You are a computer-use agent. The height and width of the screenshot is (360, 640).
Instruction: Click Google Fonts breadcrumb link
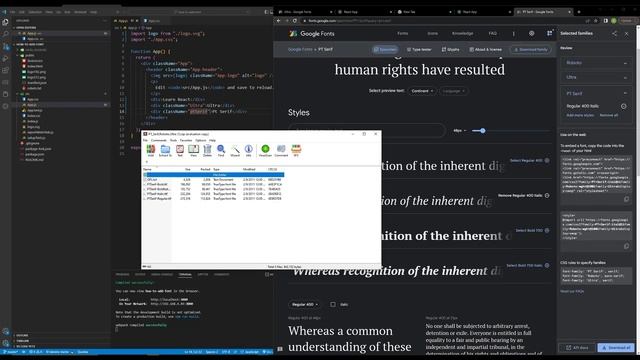point(300,49)
